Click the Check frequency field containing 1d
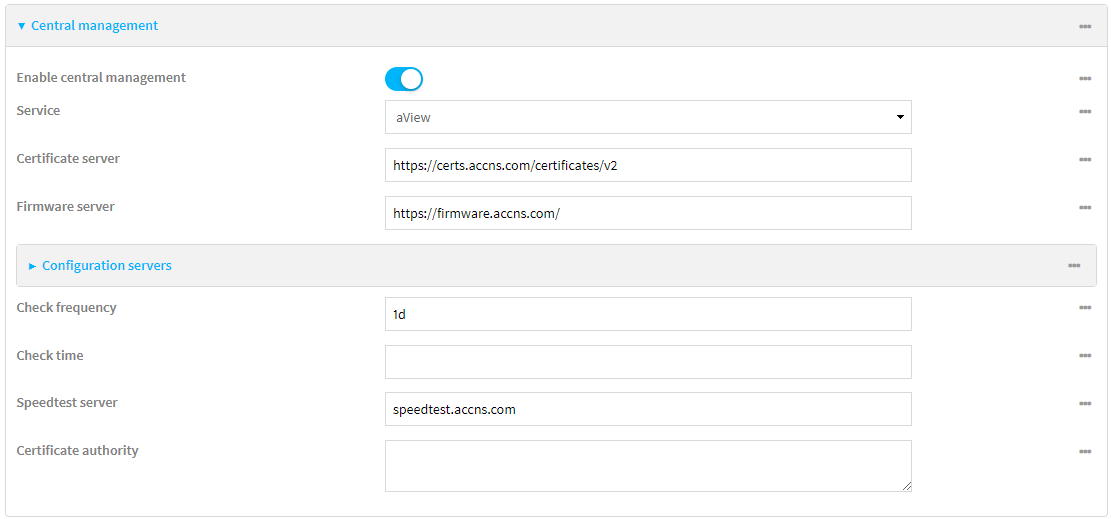1111x519 pixels. click(648, 313)
